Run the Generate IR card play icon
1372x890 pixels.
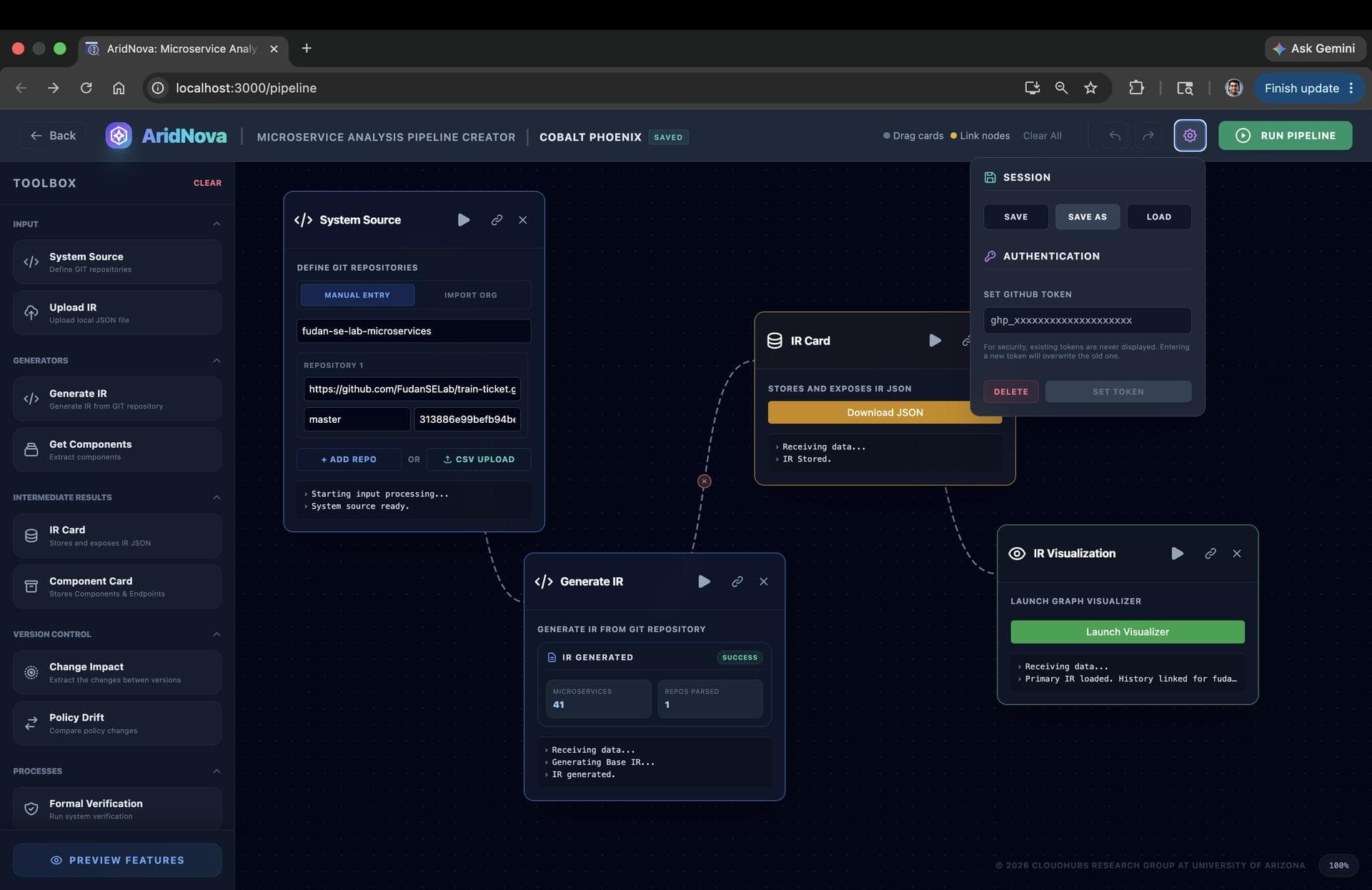coord(704,581)
